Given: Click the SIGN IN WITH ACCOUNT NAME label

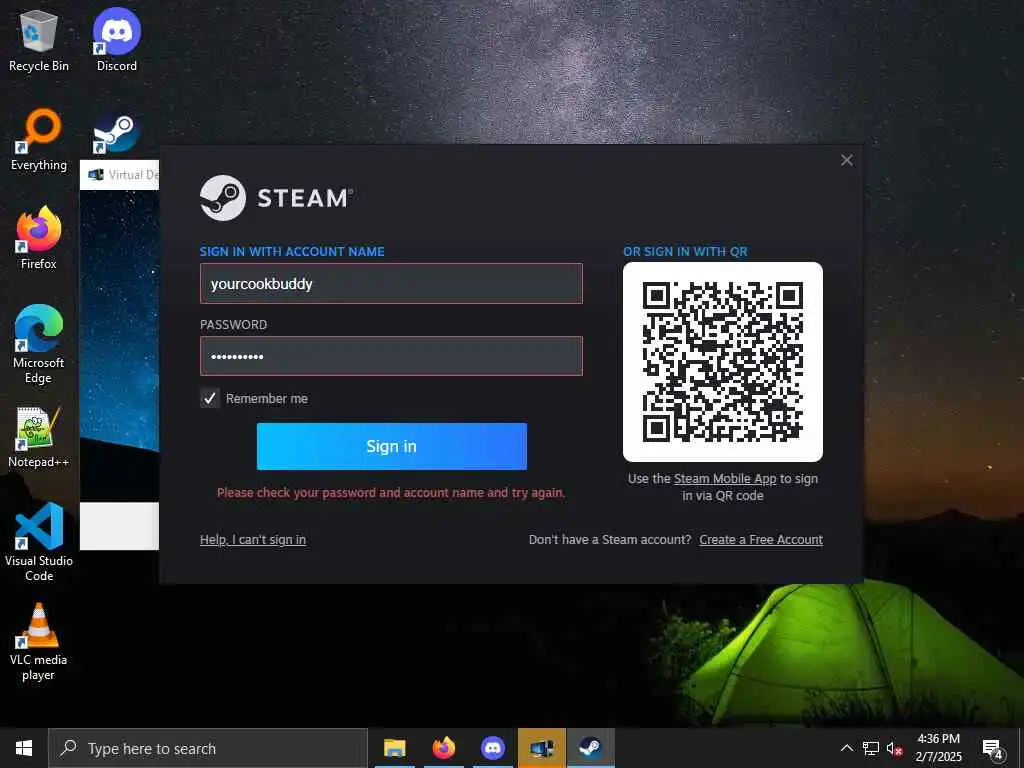Looking at the screenshot, I should [292, 251].
